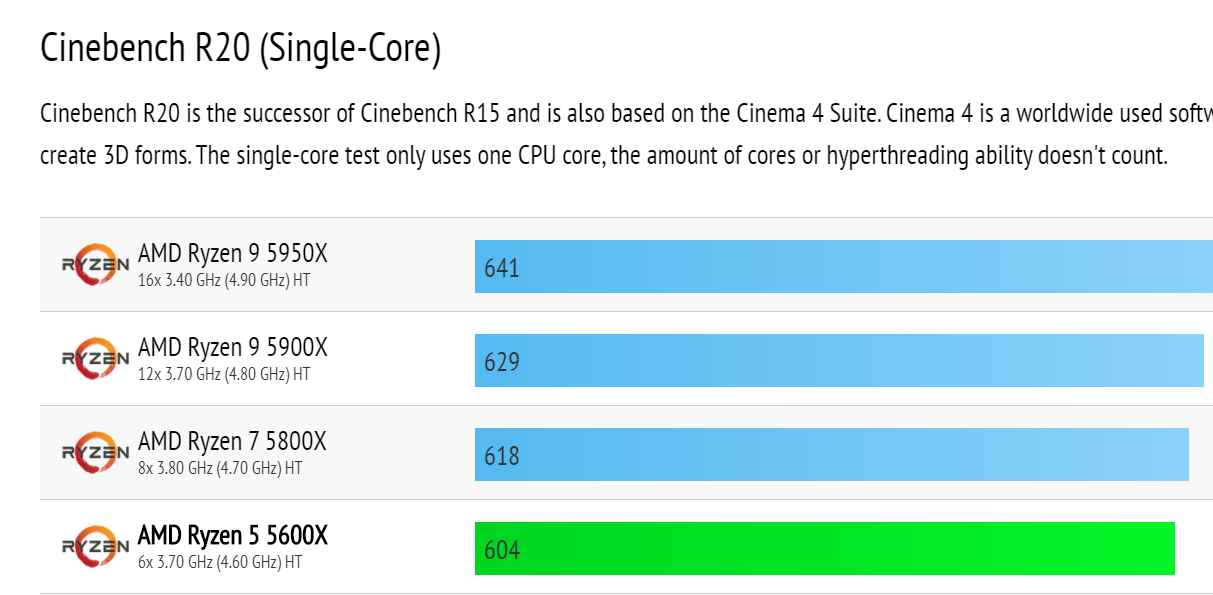The image size is (1213, 595).
Task: Click the Cinebench R20 (Single-Core) heading
Action: 240,48
